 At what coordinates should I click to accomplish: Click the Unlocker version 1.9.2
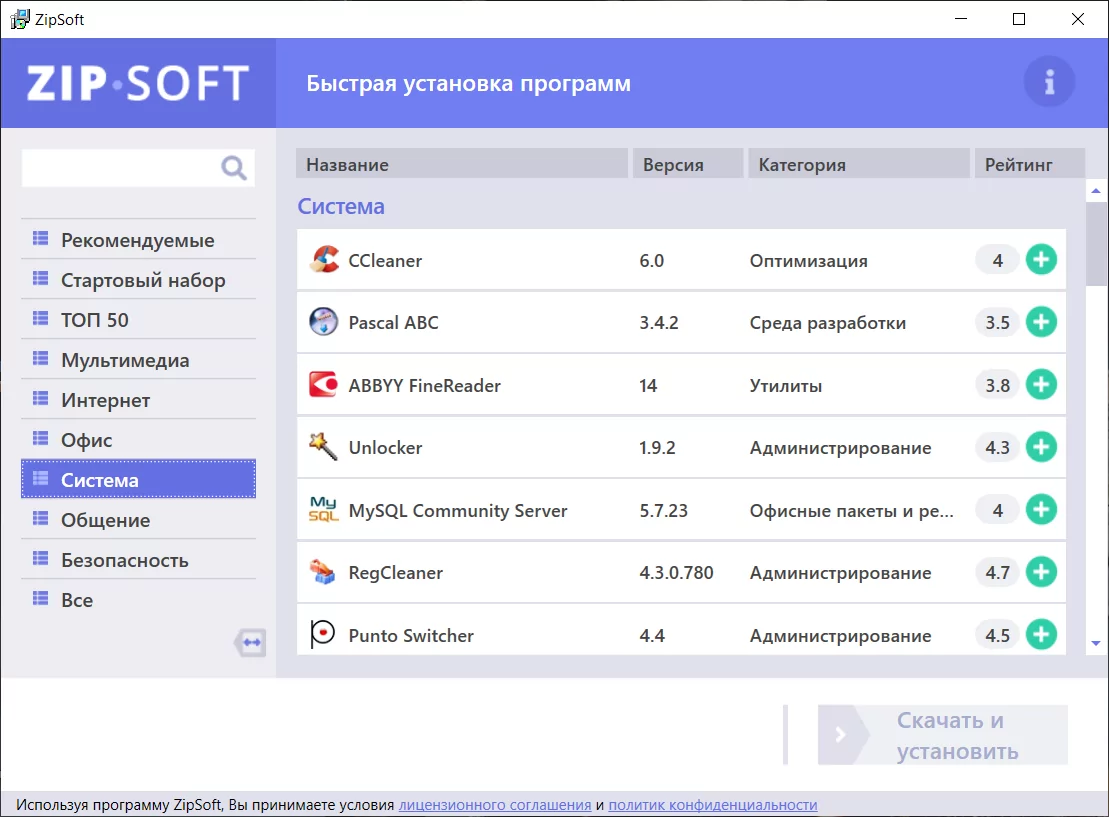(657, 448)
